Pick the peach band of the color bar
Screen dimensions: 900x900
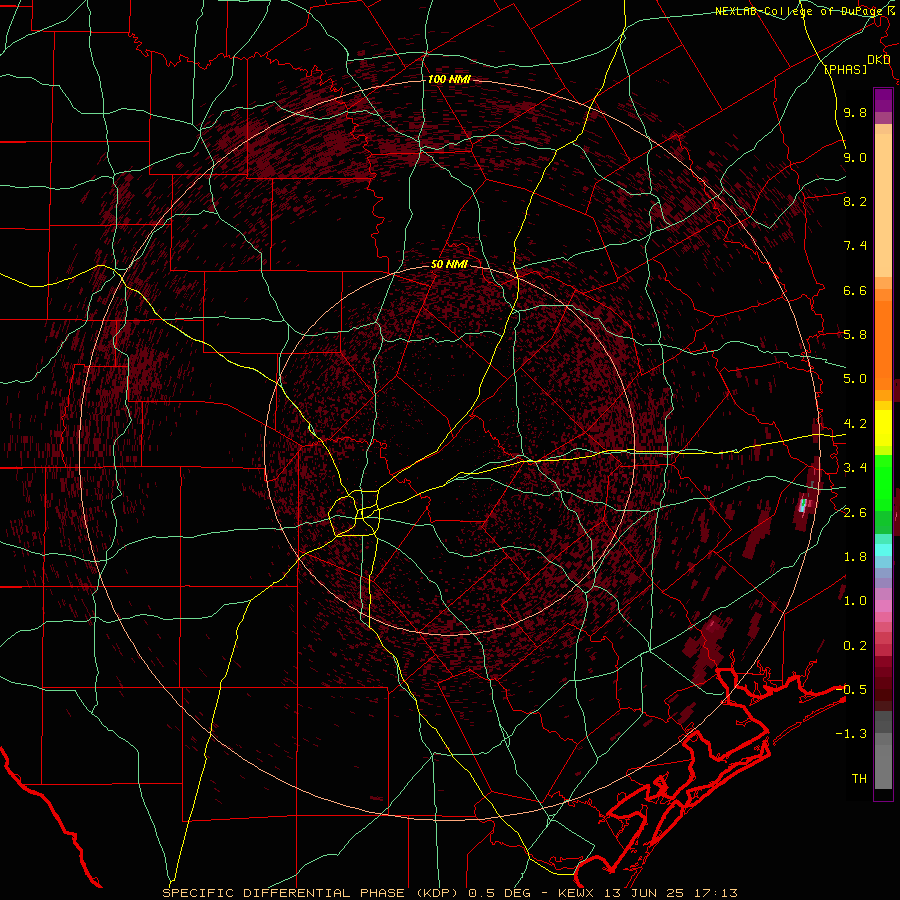[x=883, y=205]
